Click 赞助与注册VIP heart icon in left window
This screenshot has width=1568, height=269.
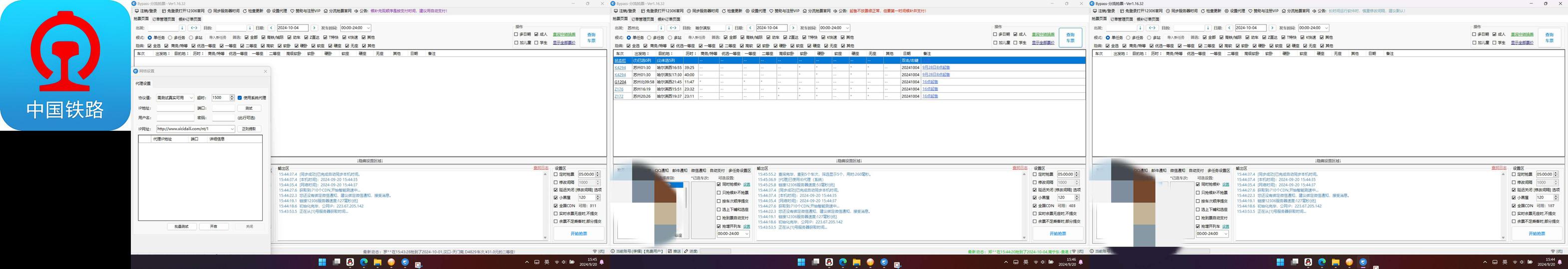tap(292, 11)
